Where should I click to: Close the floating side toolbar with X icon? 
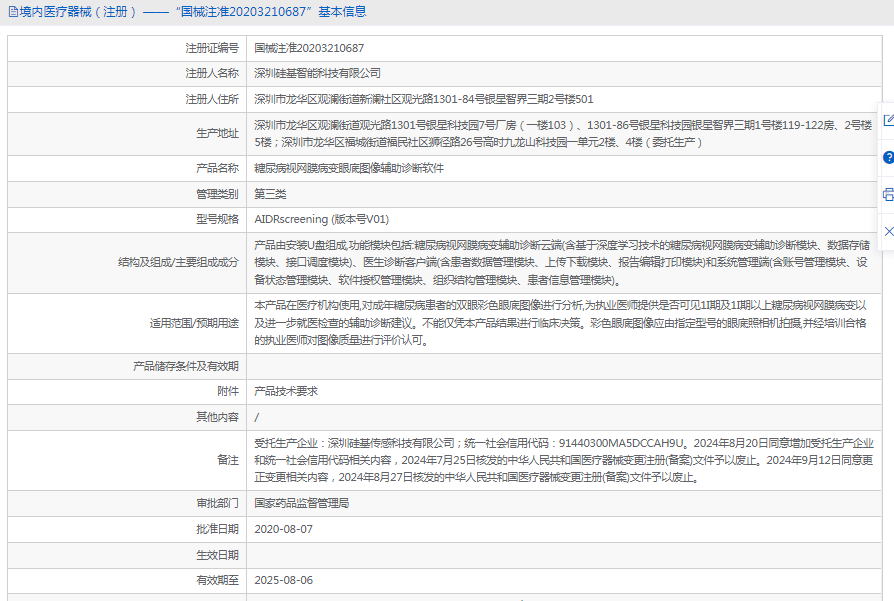pos(888,231)
